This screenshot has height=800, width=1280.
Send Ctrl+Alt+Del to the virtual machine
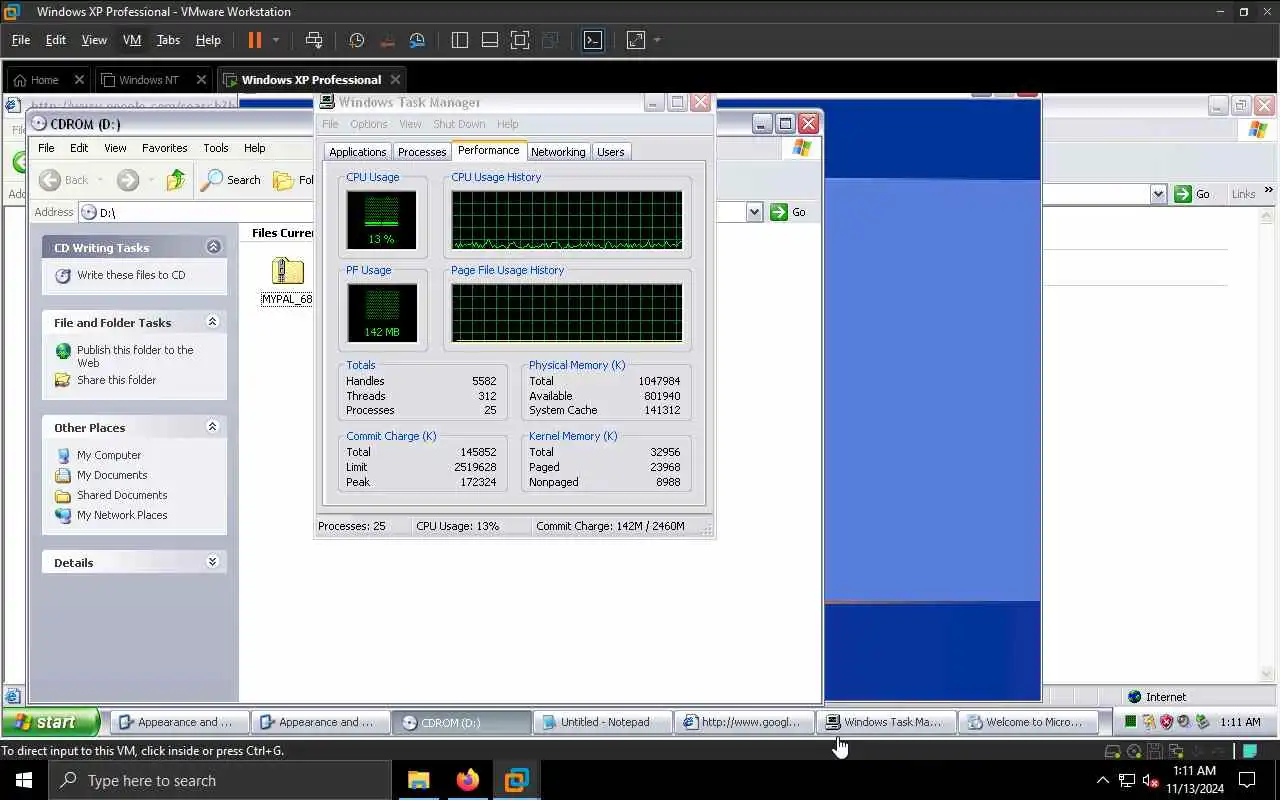pyautogui.click(x=314, y=40)
